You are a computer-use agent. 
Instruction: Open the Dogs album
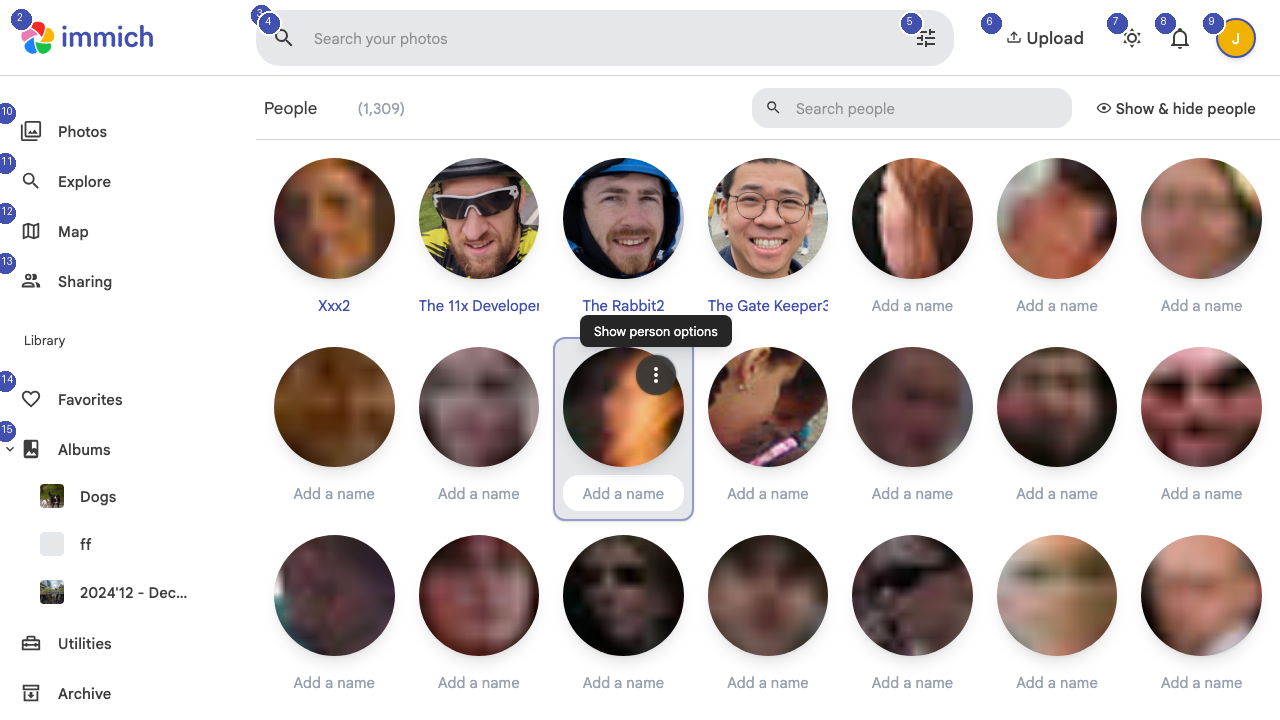point(97,496)
